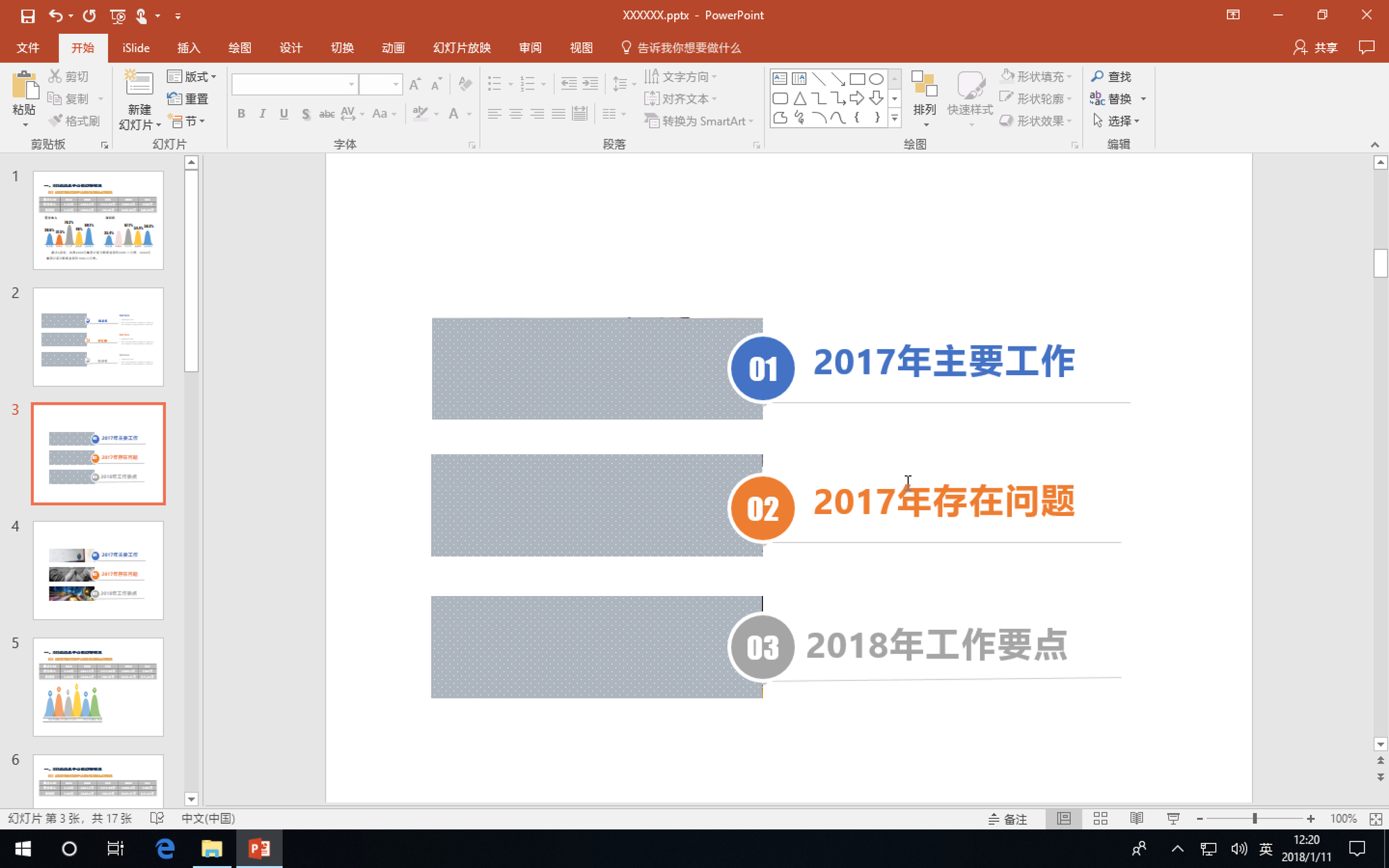
Task: Select the oval shape in shapes gallery
Action: point(876,79)
